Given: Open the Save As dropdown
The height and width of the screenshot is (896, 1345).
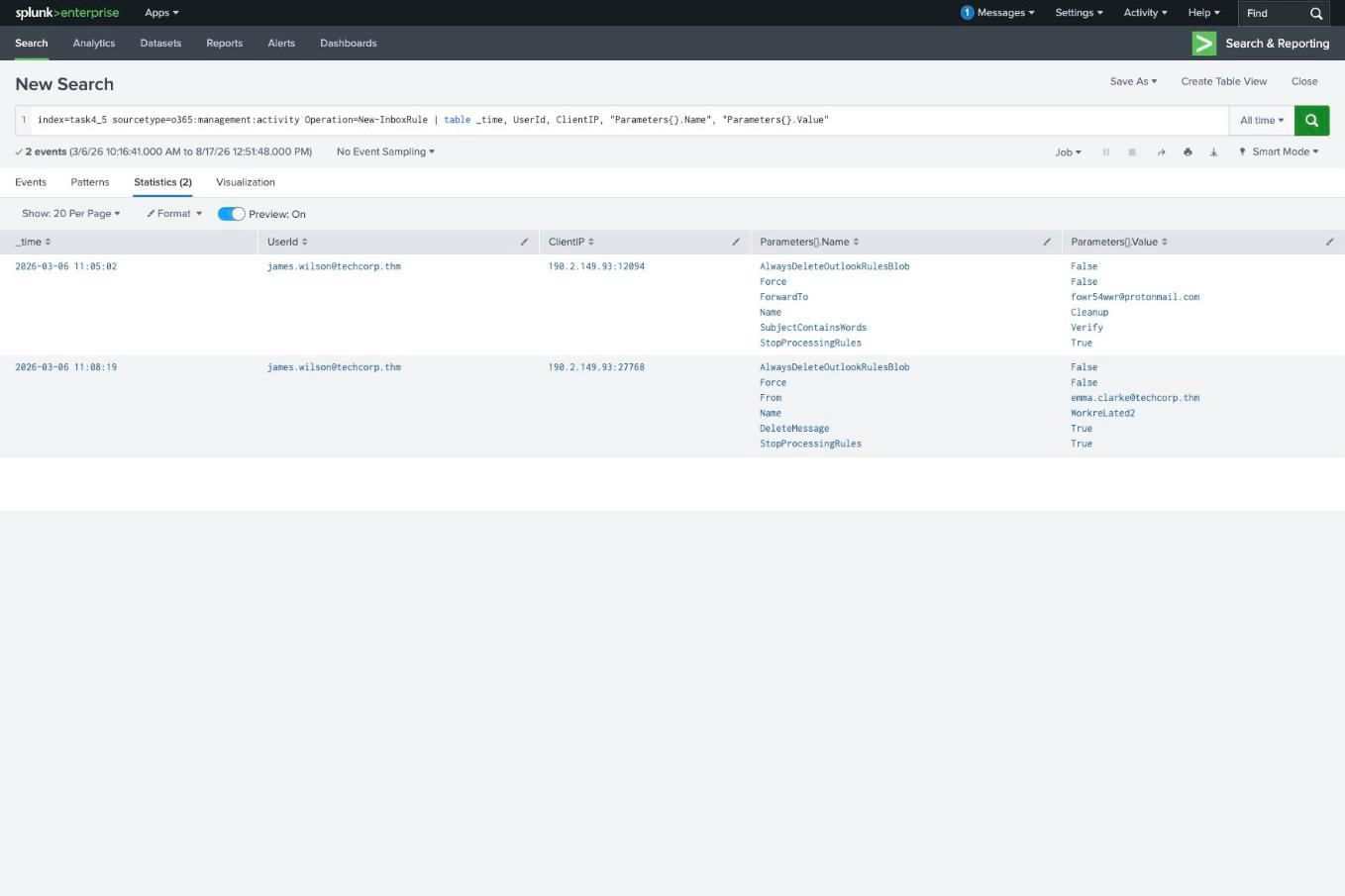Looking at the screenshot, I should pyautogui.click(x=1133, y=81).
